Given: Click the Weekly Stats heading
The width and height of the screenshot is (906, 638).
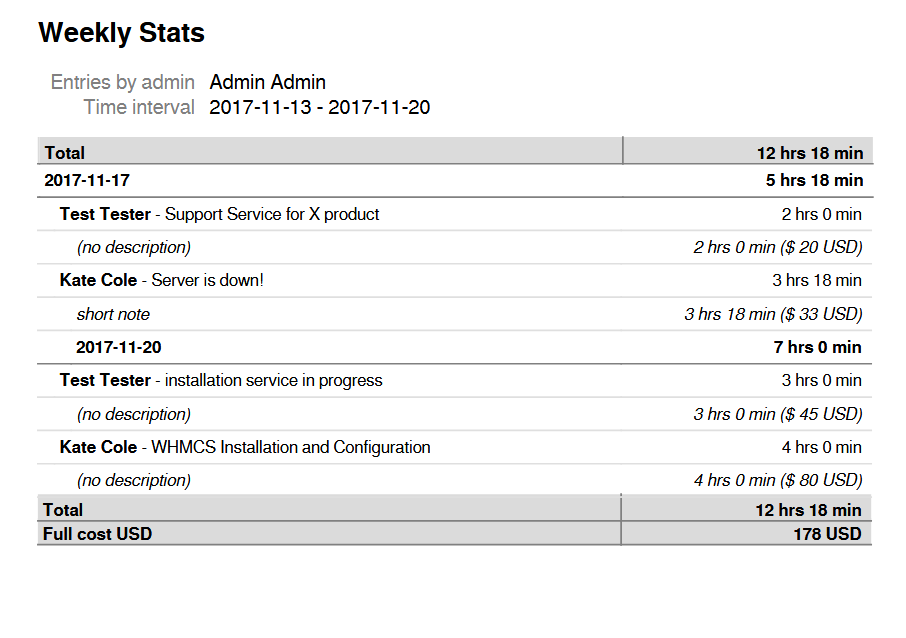Looking at the screenshot, I should pos(121,33).
